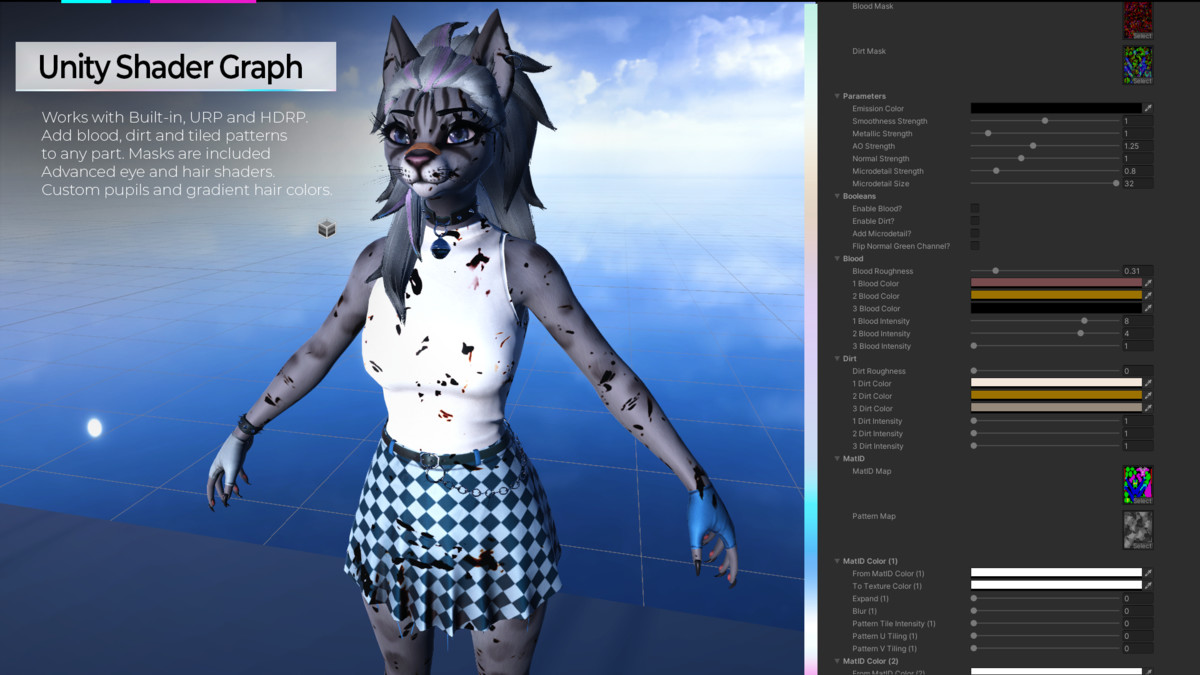Tick the Enable Blood? checkbox
This screenshot has height=675, width=1200.
pyautogui.click(x=975, y=209)
